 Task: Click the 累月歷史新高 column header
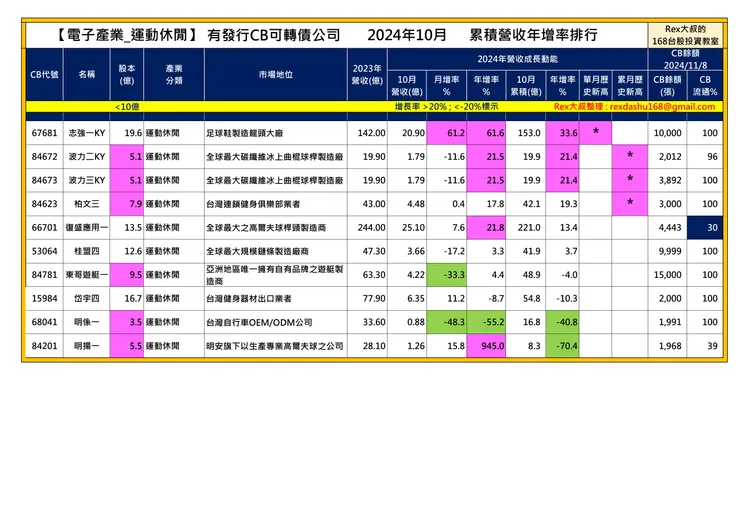(x=630, y=85)
